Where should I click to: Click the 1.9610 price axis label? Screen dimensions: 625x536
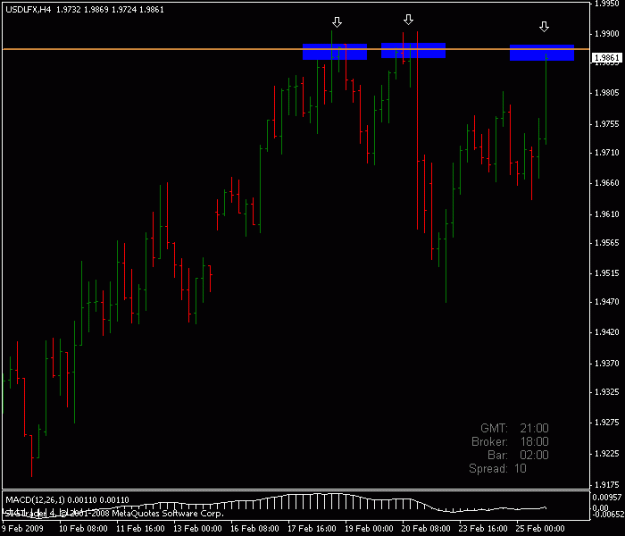pyautogui.click(x=607, y=214)
